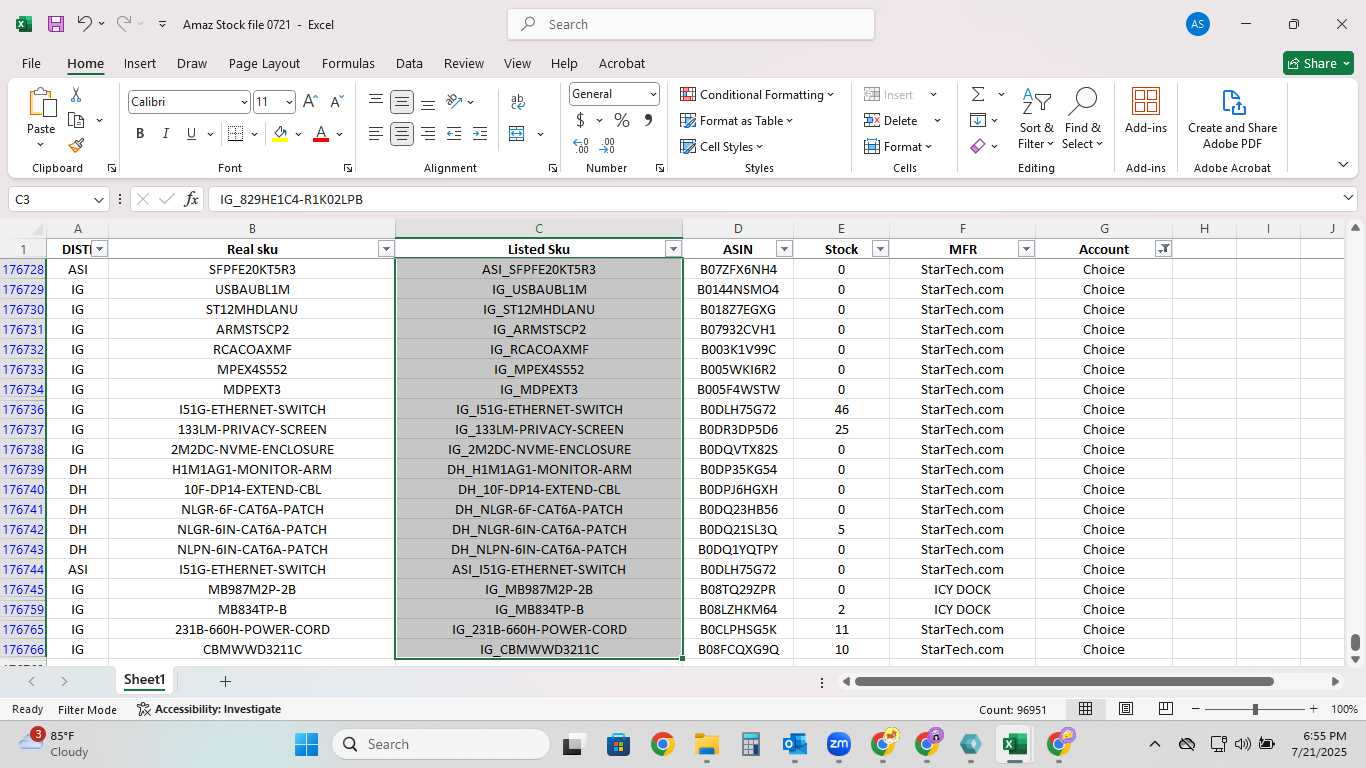Screen dimensions: 1366x768
Task: Expand the Name Box dropdown arrow
Action: point(98,200)
